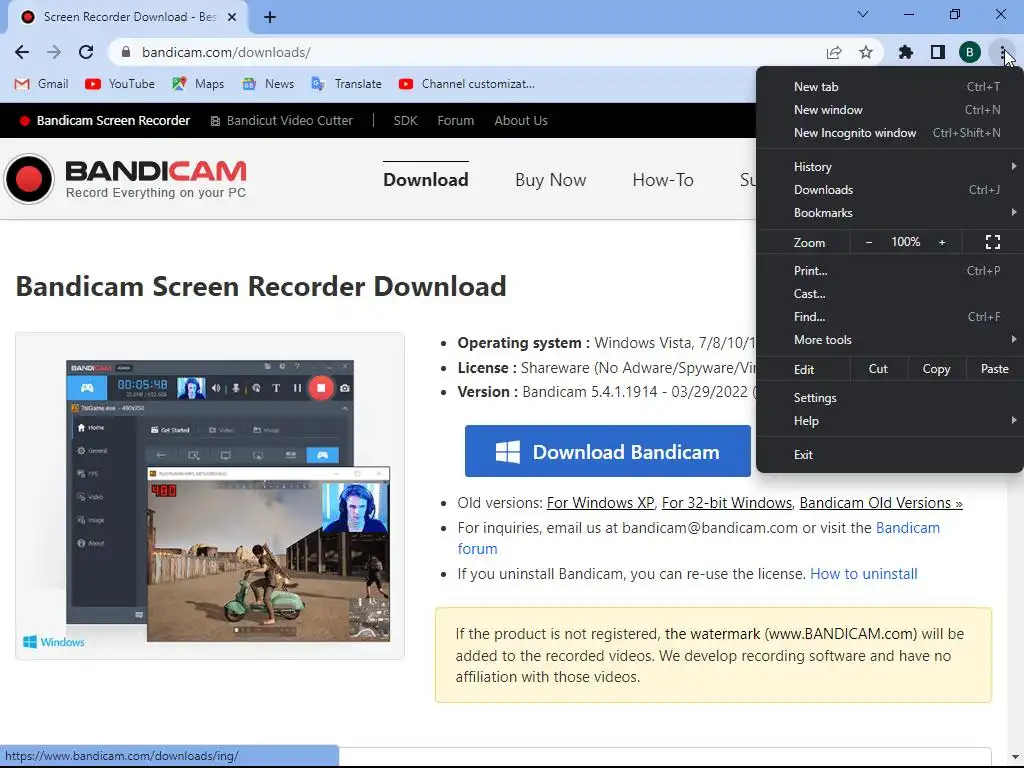Viewport: 1024px width, 768px height.
Task: Click the browser forward arrow
Action: pyautogui.click(x=54, y=52)
